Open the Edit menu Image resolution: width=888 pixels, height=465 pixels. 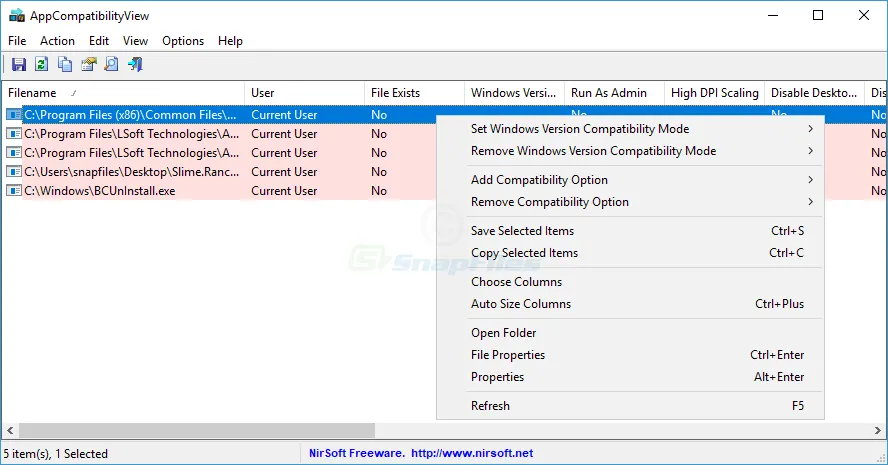pos(99,41)
